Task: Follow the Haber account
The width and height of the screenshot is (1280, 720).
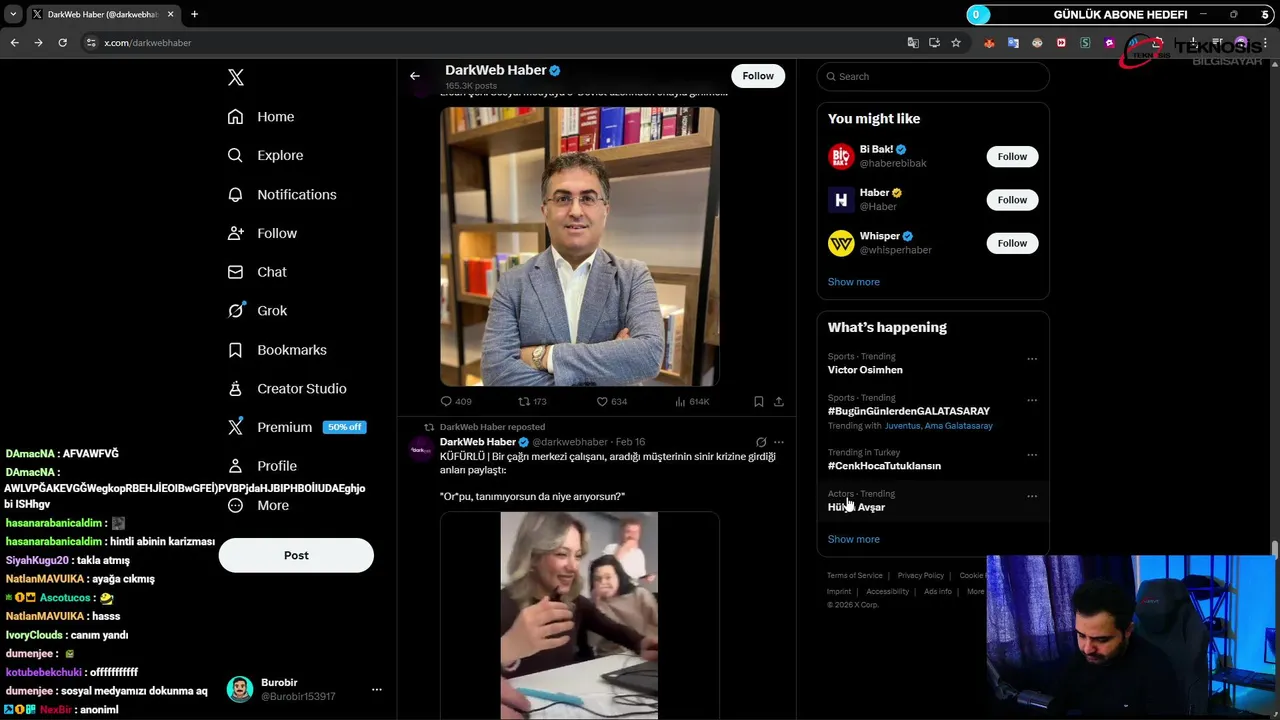Action: click(x=1012, y=200)
